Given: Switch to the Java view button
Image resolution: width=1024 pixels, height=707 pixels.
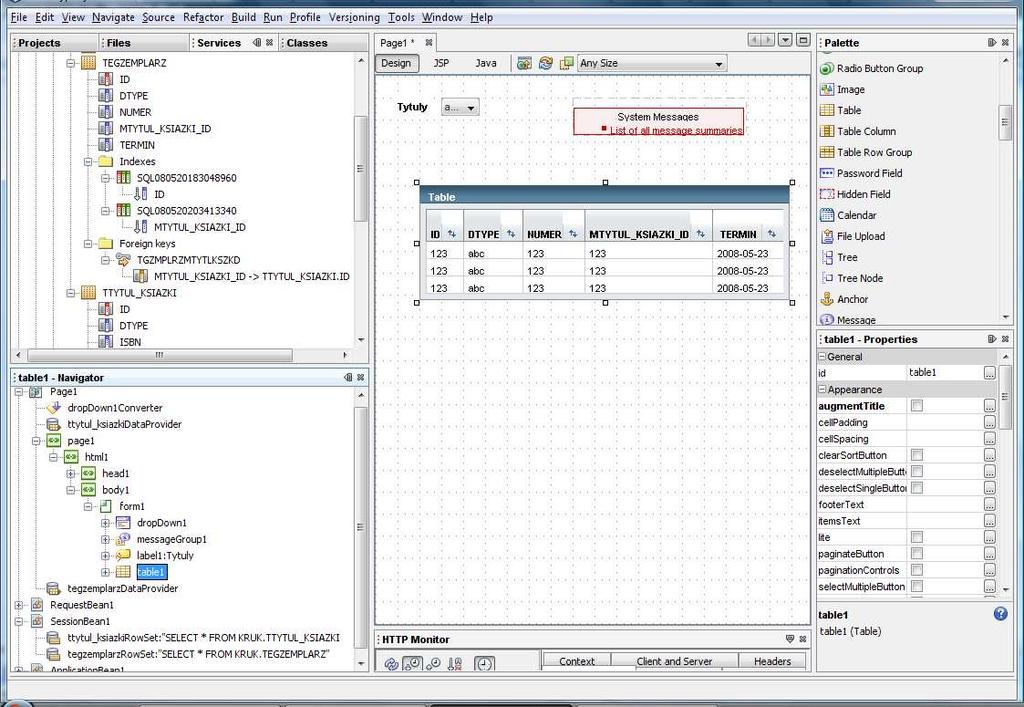Looking at the screenshot, I should click(x=486, y=63).
